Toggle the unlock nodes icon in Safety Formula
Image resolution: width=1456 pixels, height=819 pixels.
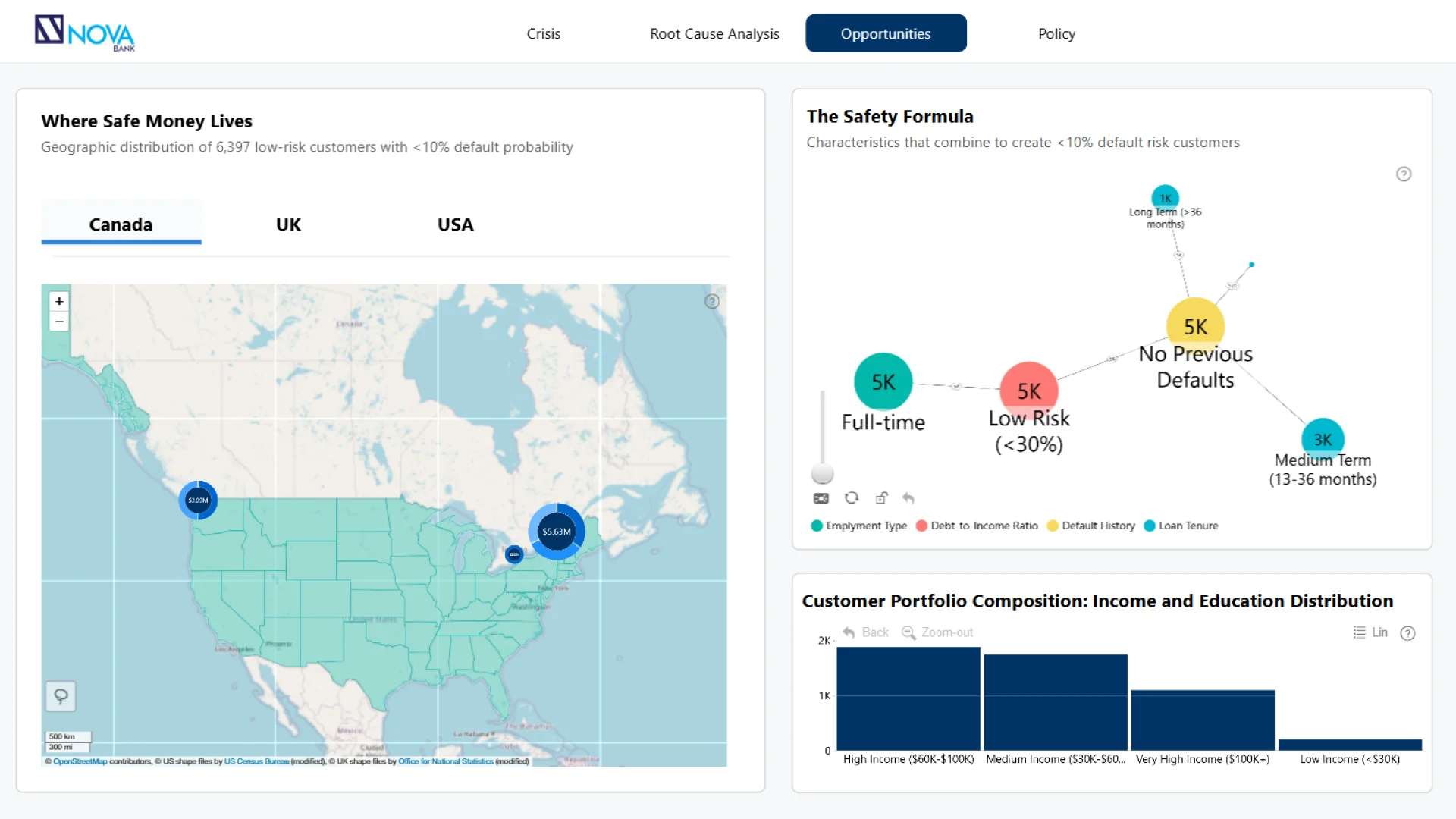pyautogui.click(x=881, y=498)
